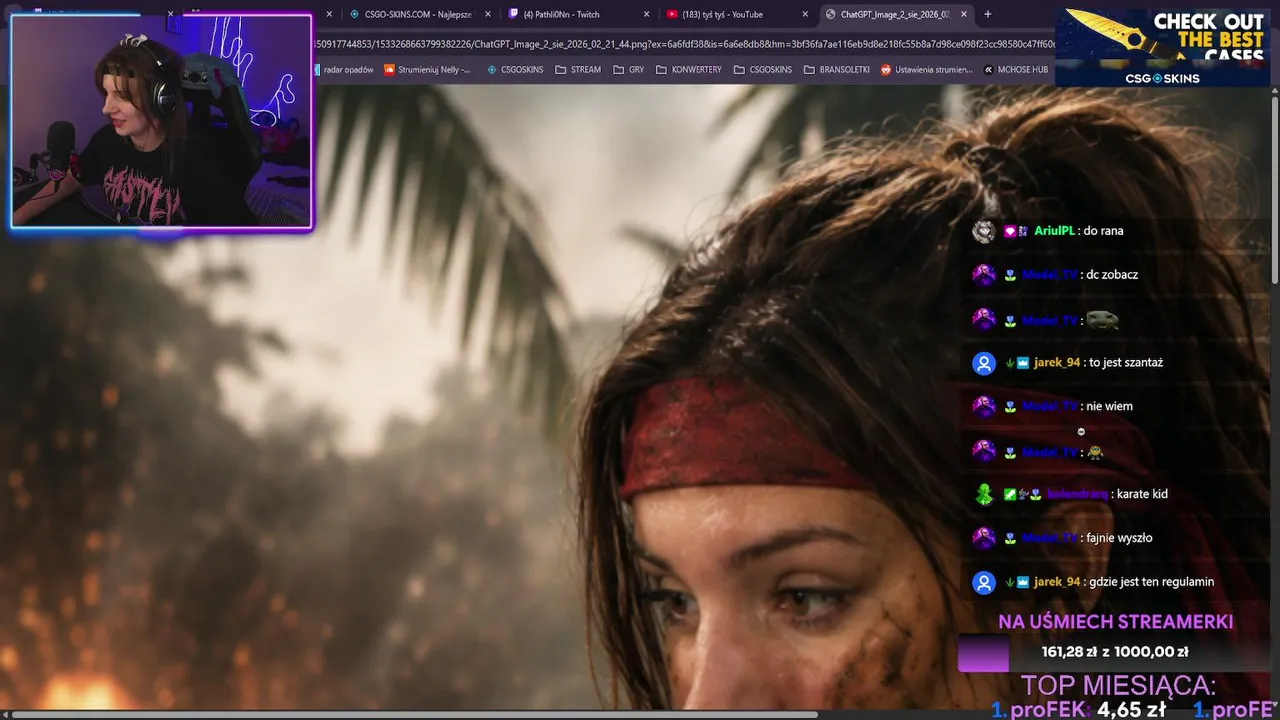The width and height of the screenshot is (1280, 720).
Task: Click the frog emote in chat
Action: 1102,320
